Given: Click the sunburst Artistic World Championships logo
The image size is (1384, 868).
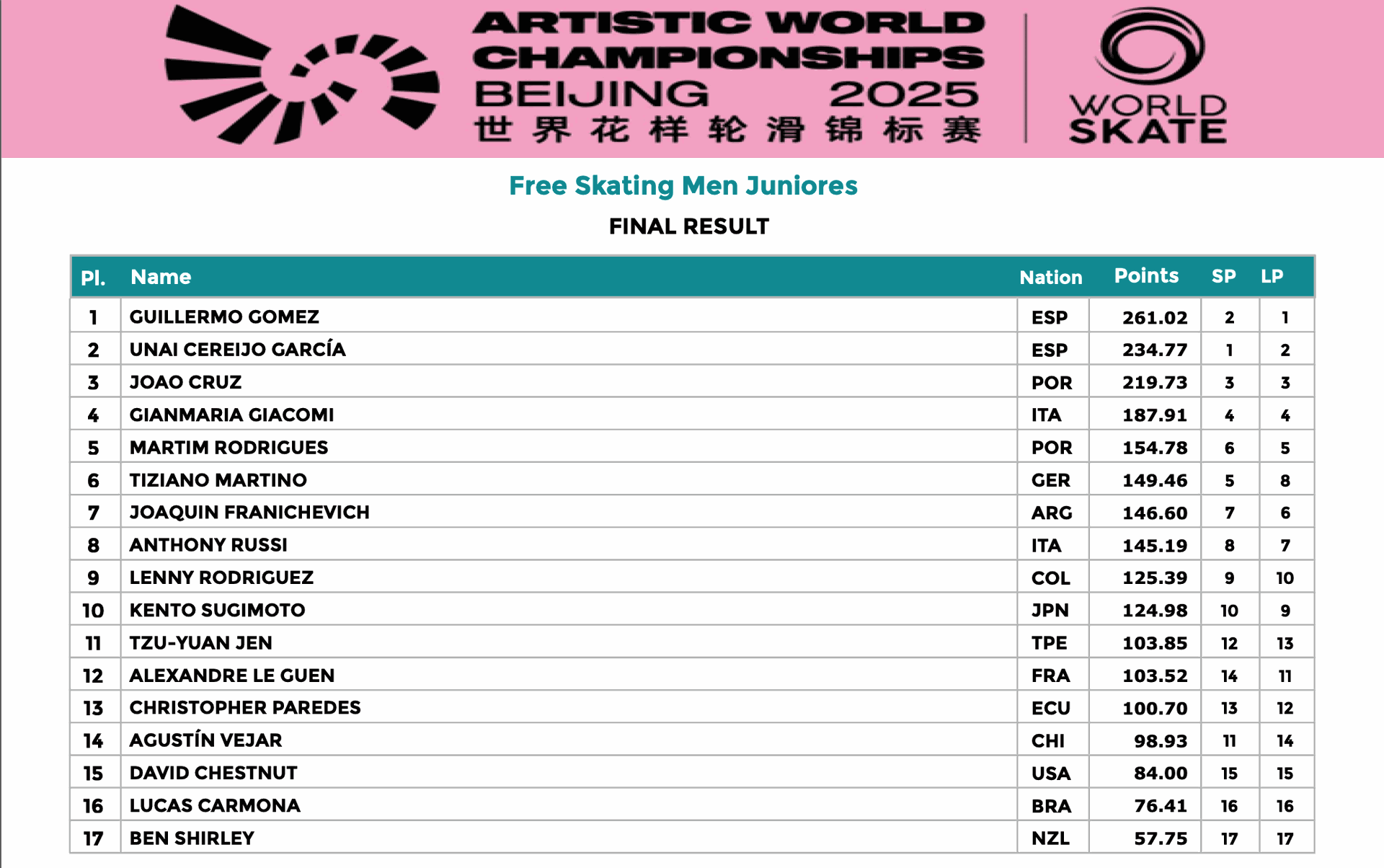Looking at the screenshot, I should pos(301,78).
